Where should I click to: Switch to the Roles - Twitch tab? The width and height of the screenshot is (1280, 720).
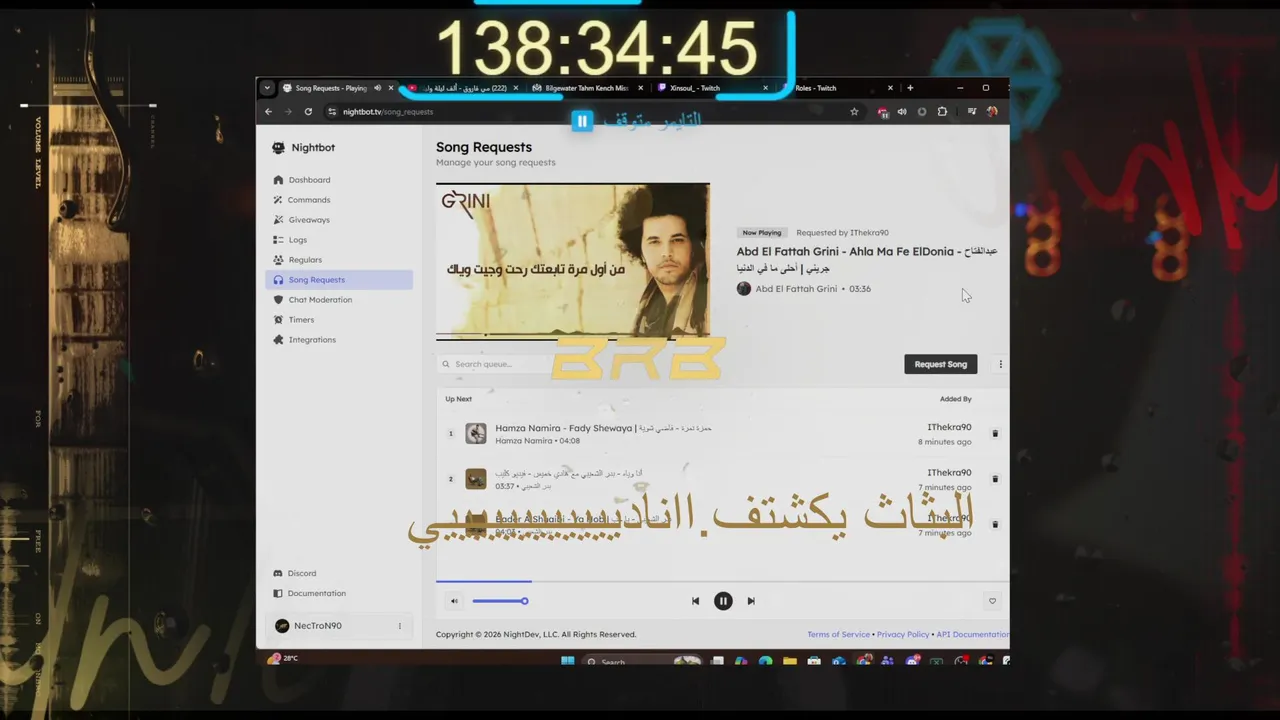[837, 88]
